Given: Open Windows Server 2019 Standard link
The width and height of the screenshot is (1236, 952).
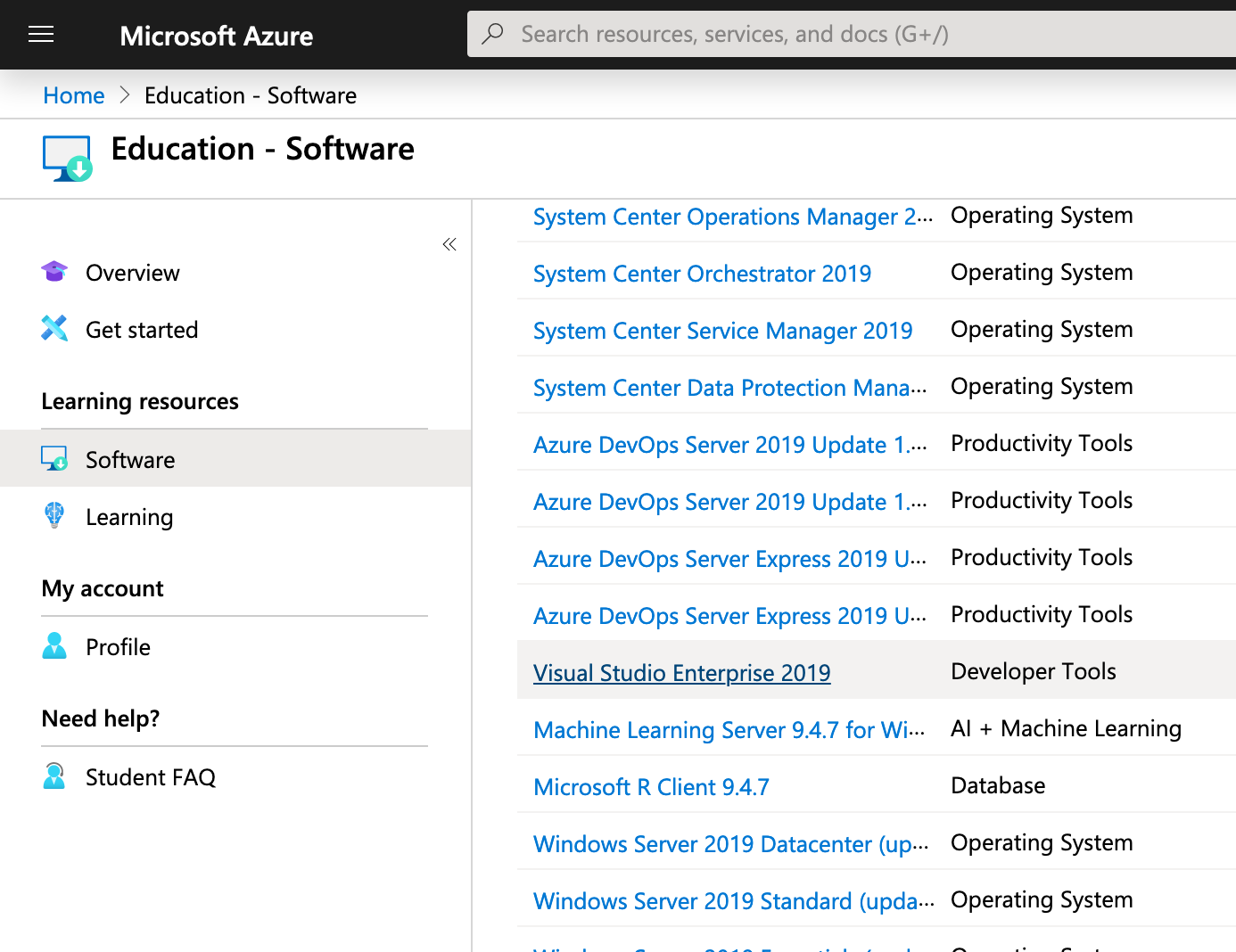Looking at the screenshot, I should (x=734, y=901).
